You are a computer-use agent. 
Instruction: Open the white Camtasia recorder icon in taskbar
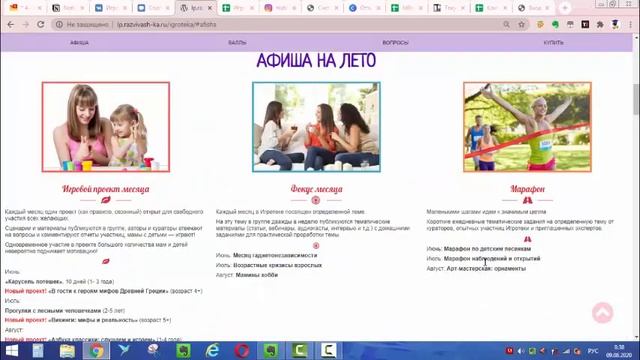click(x=329, y=351)
